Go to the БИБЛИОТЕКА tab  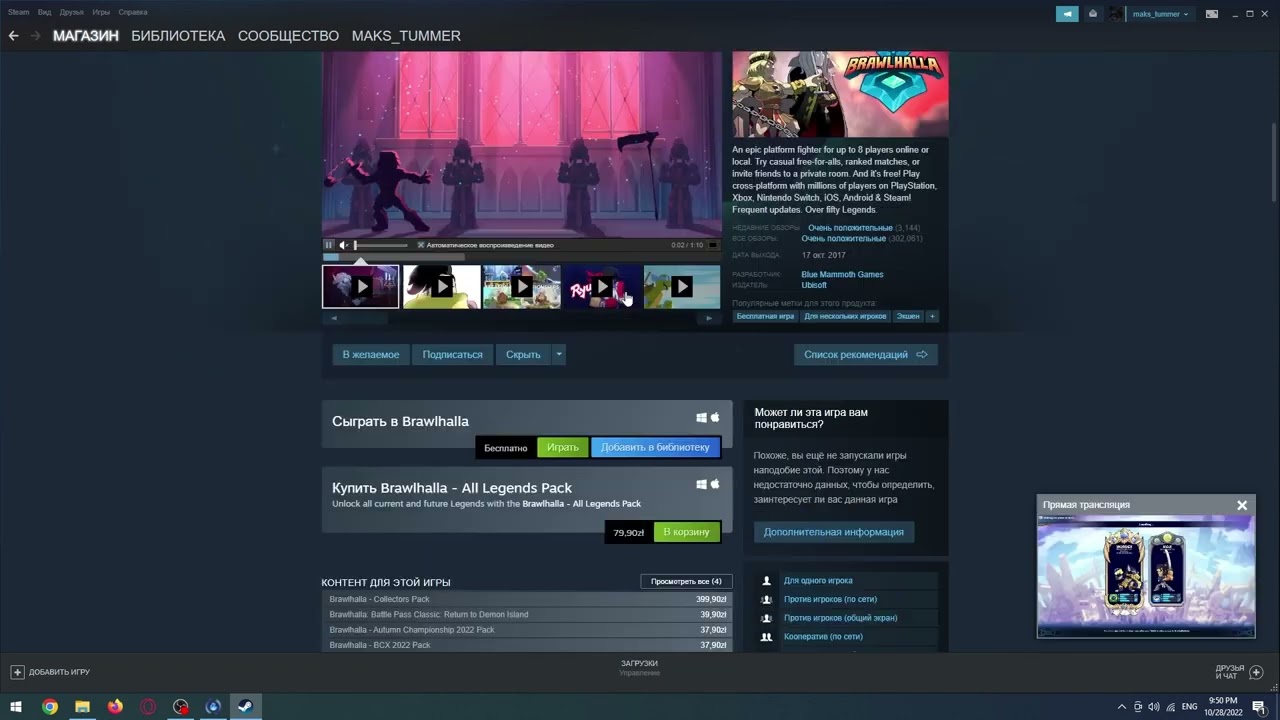pos(178,36)
